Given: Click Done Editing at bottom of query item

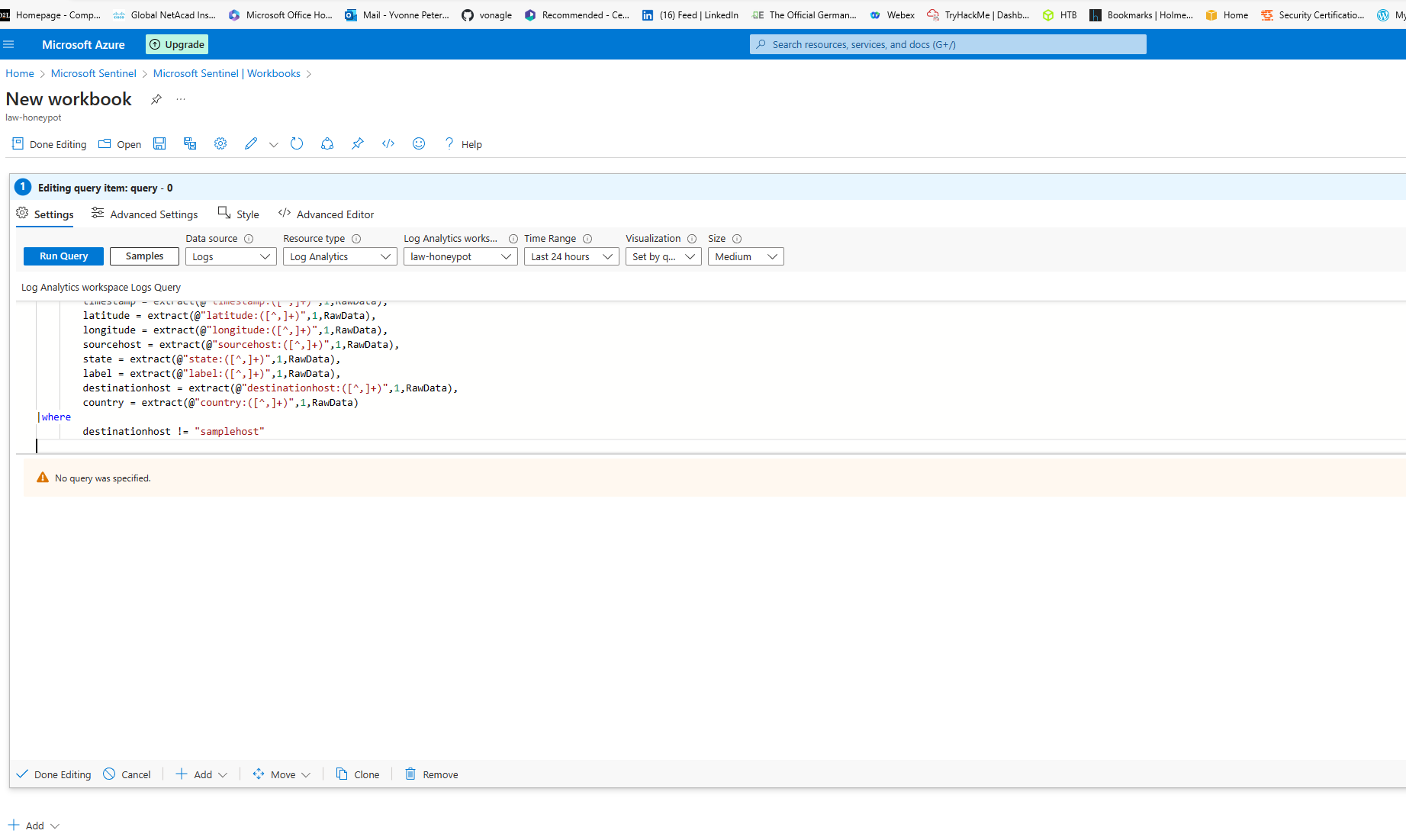Looking at the screenshot, I should tap(53, 774).
